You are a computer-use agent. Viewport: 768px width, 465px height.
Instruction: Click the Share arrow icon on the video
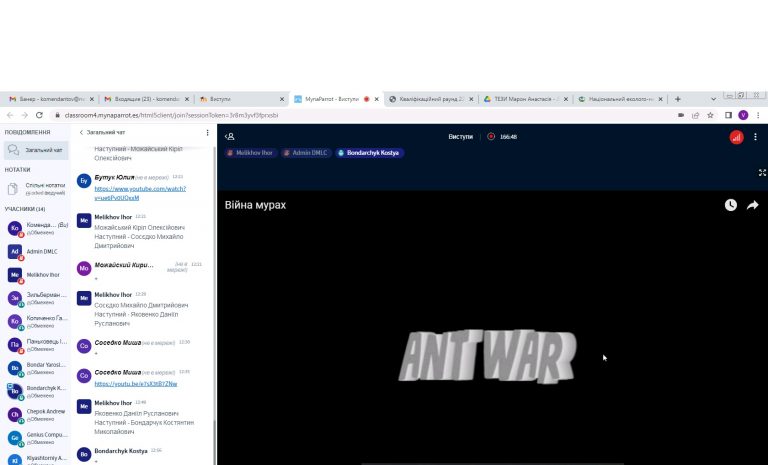pos(753,205)
